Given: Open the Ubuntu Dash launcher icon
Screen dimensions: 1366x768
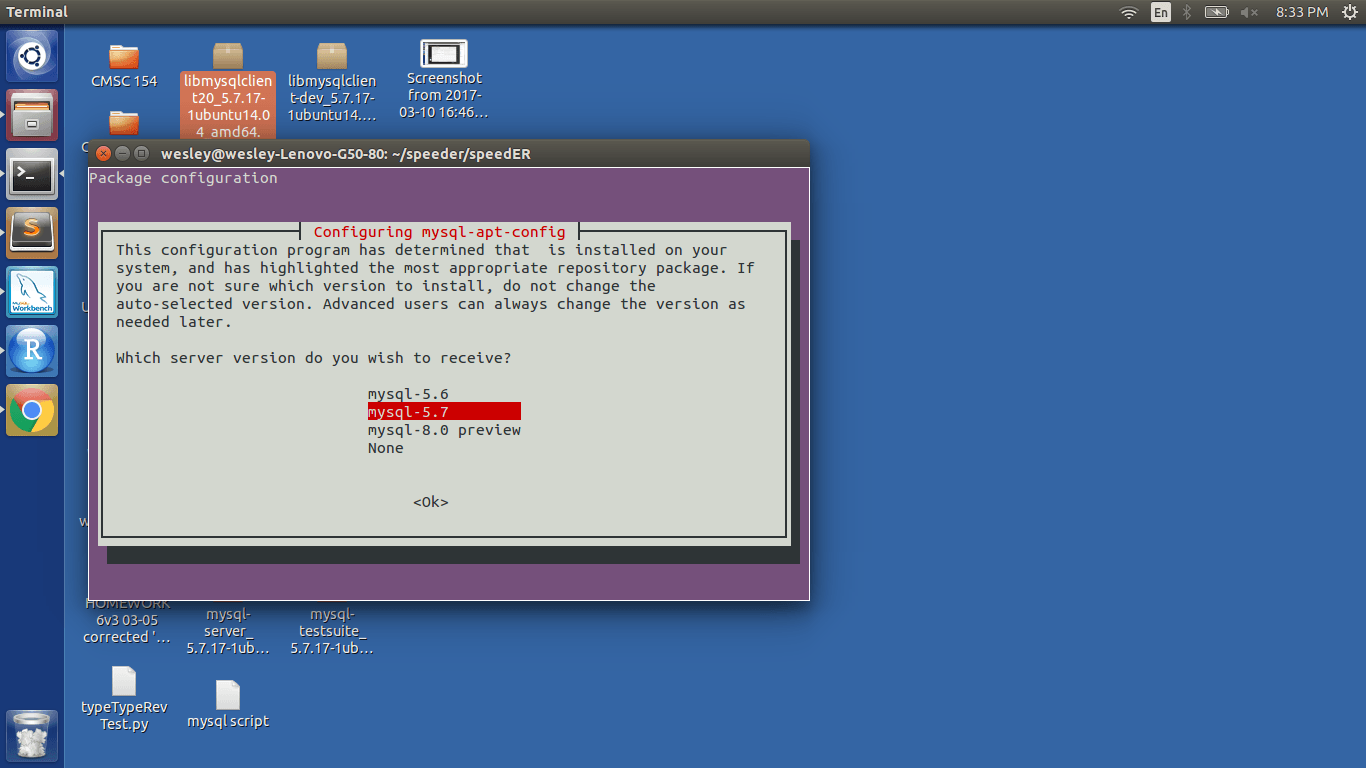Looking at the screenshot, I should (x=32, y=55).
